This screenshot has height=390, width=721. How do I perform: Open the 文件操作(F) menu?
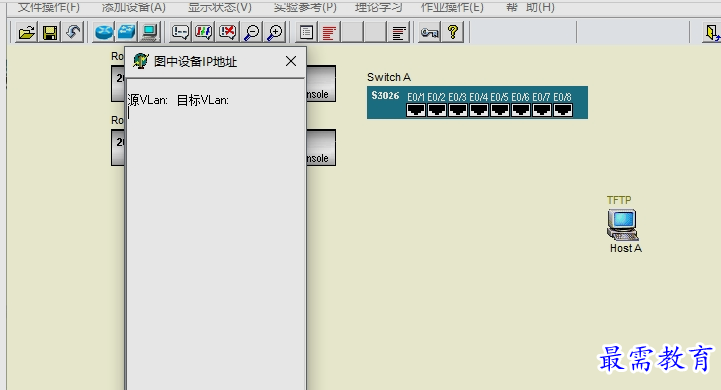[x=49, y=7]
